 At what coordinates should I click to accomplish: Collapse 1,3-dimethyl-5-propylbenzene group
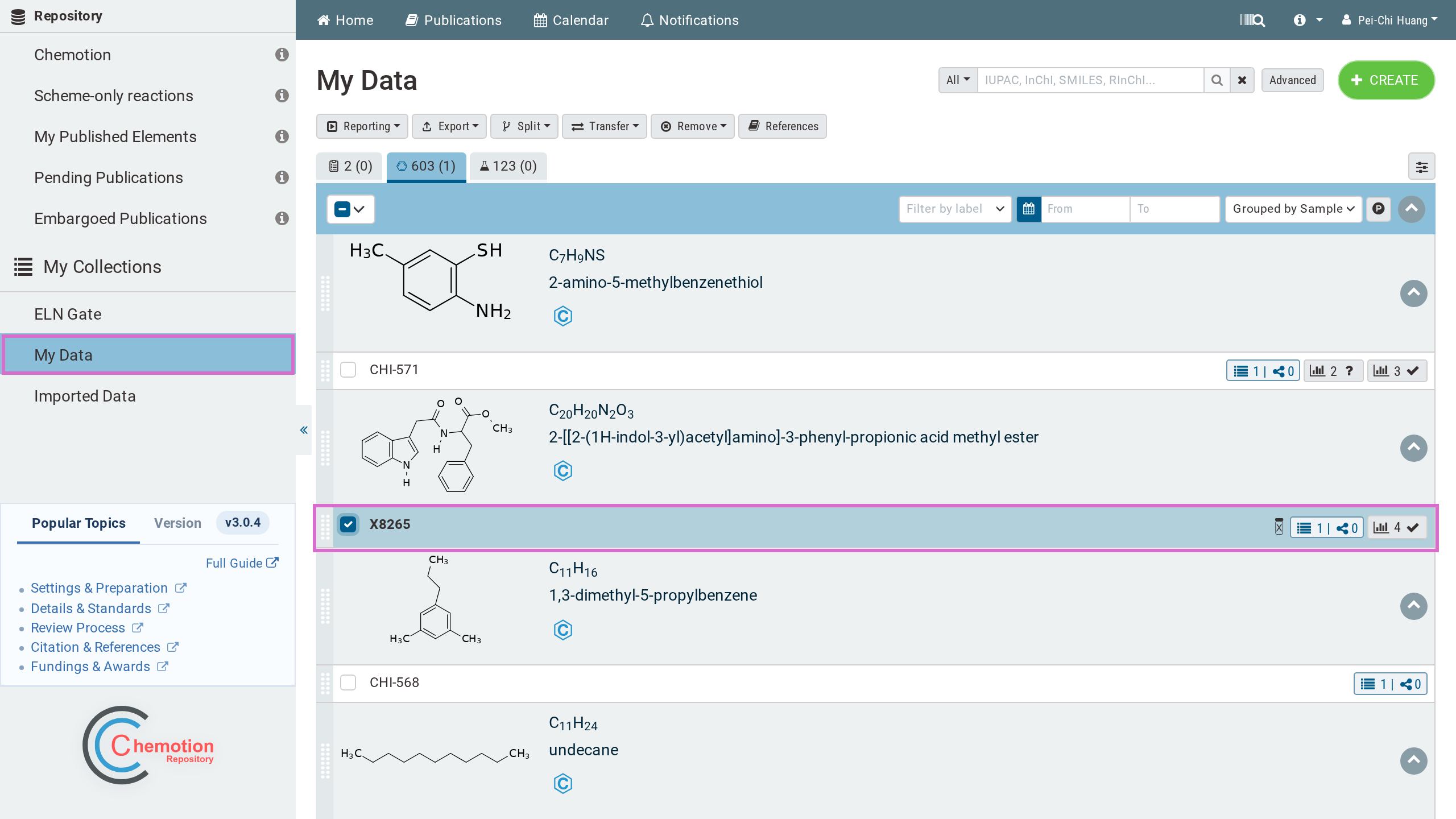coord(1413,606)
